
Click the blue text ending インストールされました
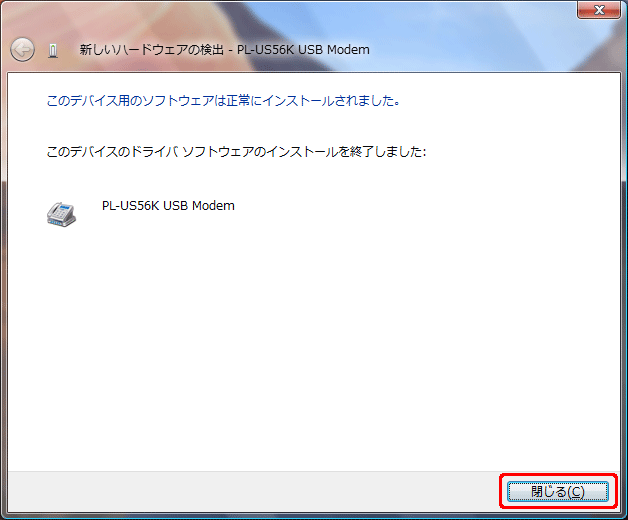(223, 101)
